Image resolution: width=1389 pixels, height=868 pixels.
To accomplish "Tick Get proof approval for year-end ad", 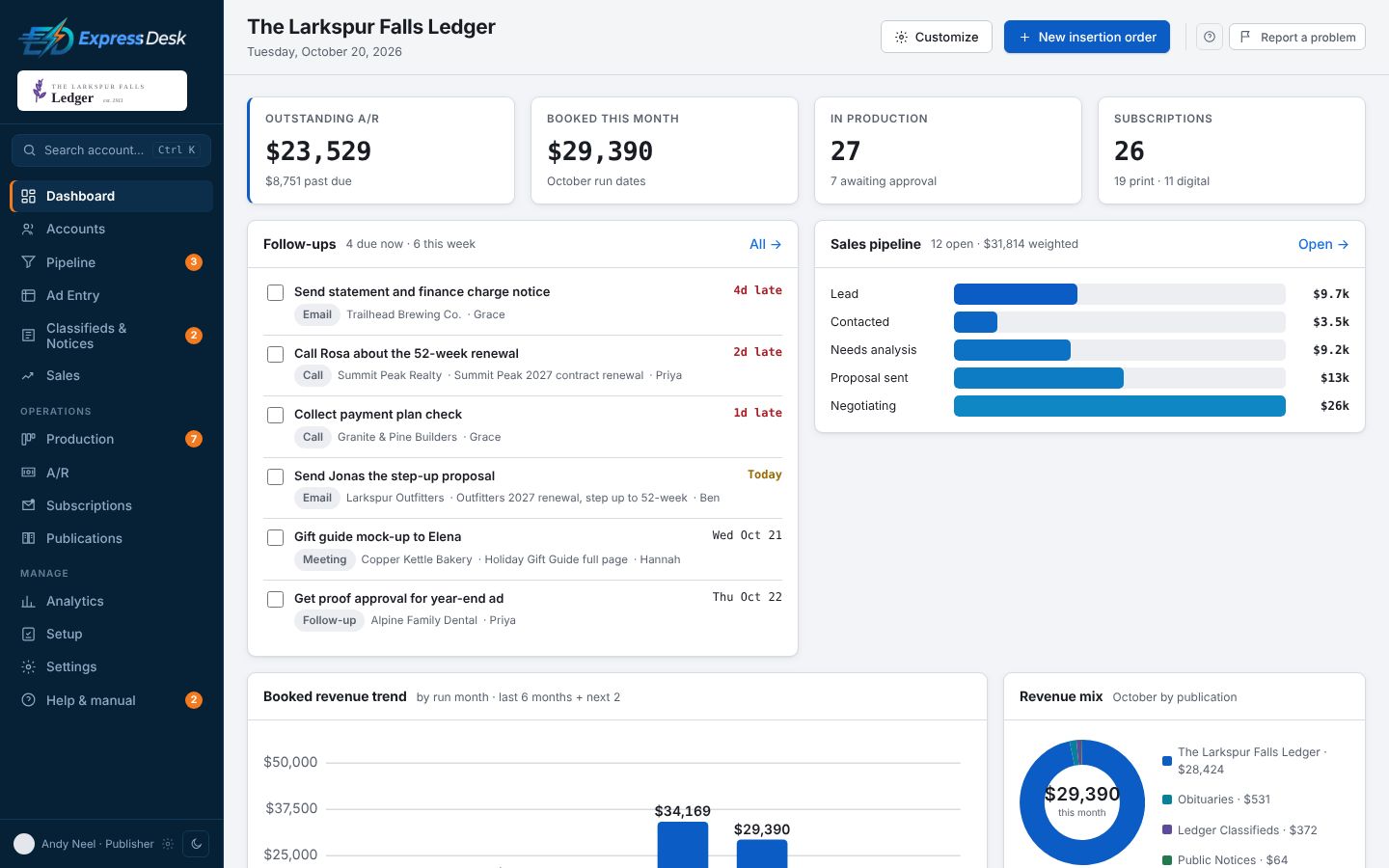I will coord(275,599).
